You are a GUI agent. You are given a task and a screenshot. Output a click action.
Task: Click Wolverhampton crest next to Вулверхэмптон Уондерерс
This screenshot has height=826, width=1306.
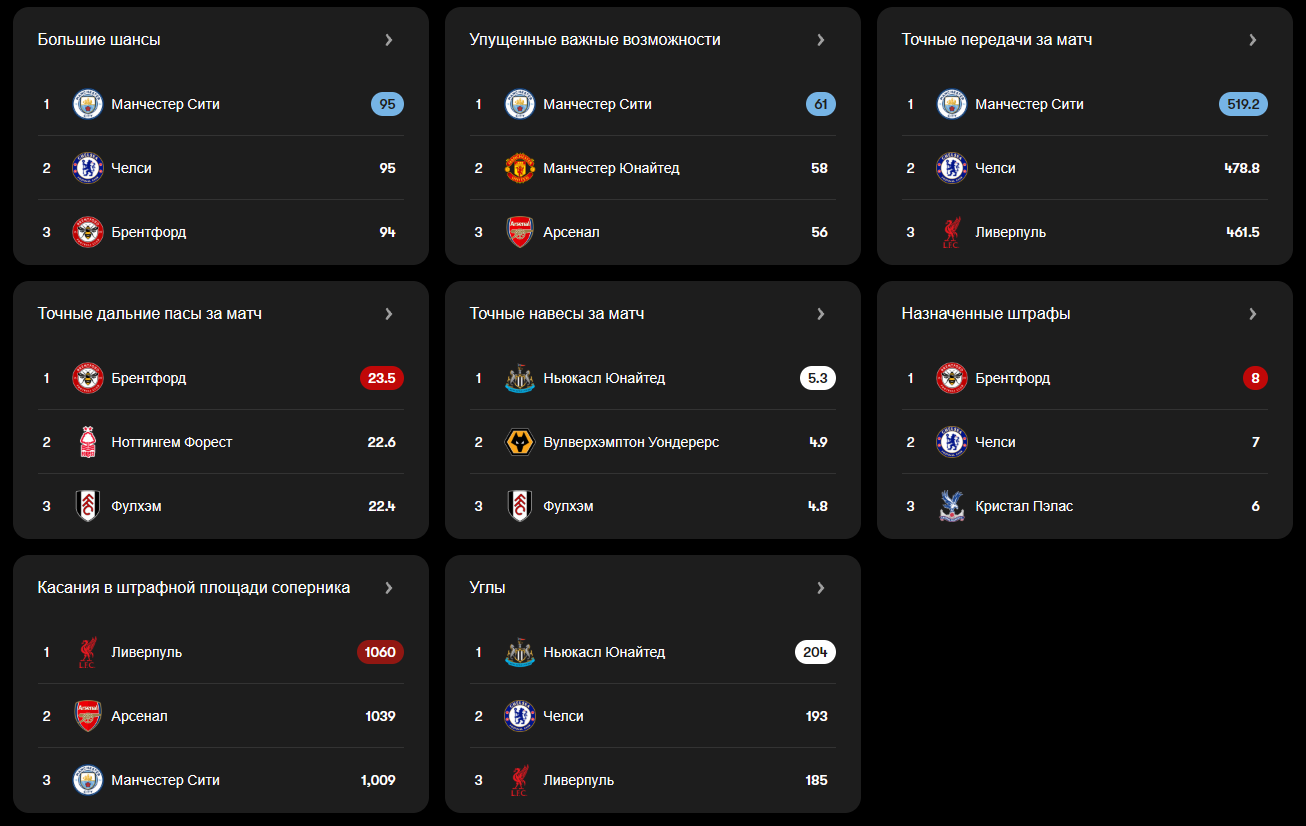pyautogui.click(x=520, y=442)
